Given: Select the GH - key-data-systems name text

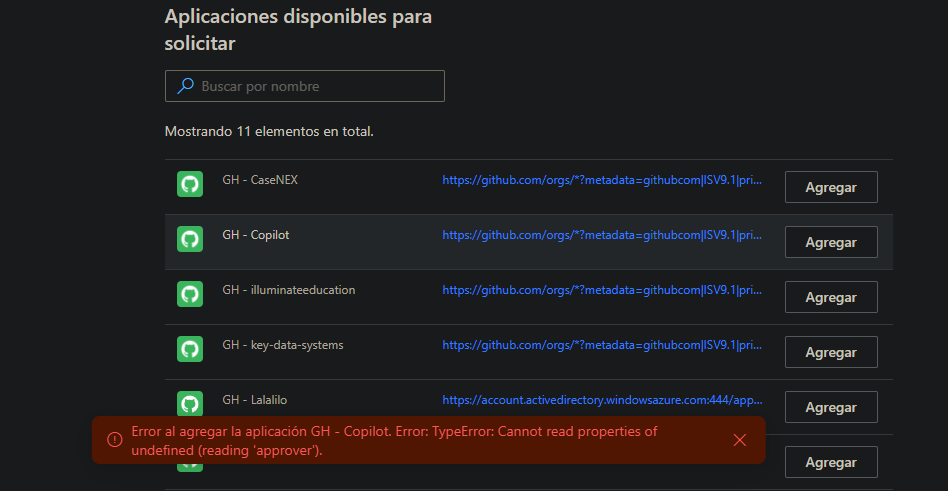Looking at the screenshot, I should coord(283,345).
